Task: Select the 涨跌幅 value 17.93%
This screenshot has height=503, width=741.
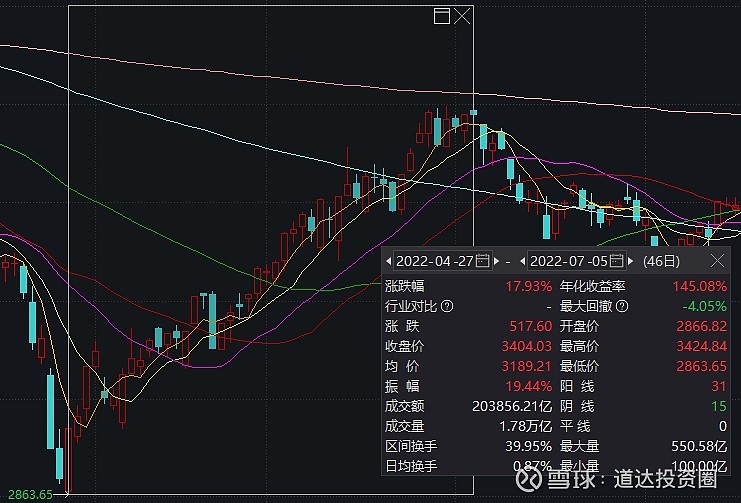Action: (x=528, y=286)
